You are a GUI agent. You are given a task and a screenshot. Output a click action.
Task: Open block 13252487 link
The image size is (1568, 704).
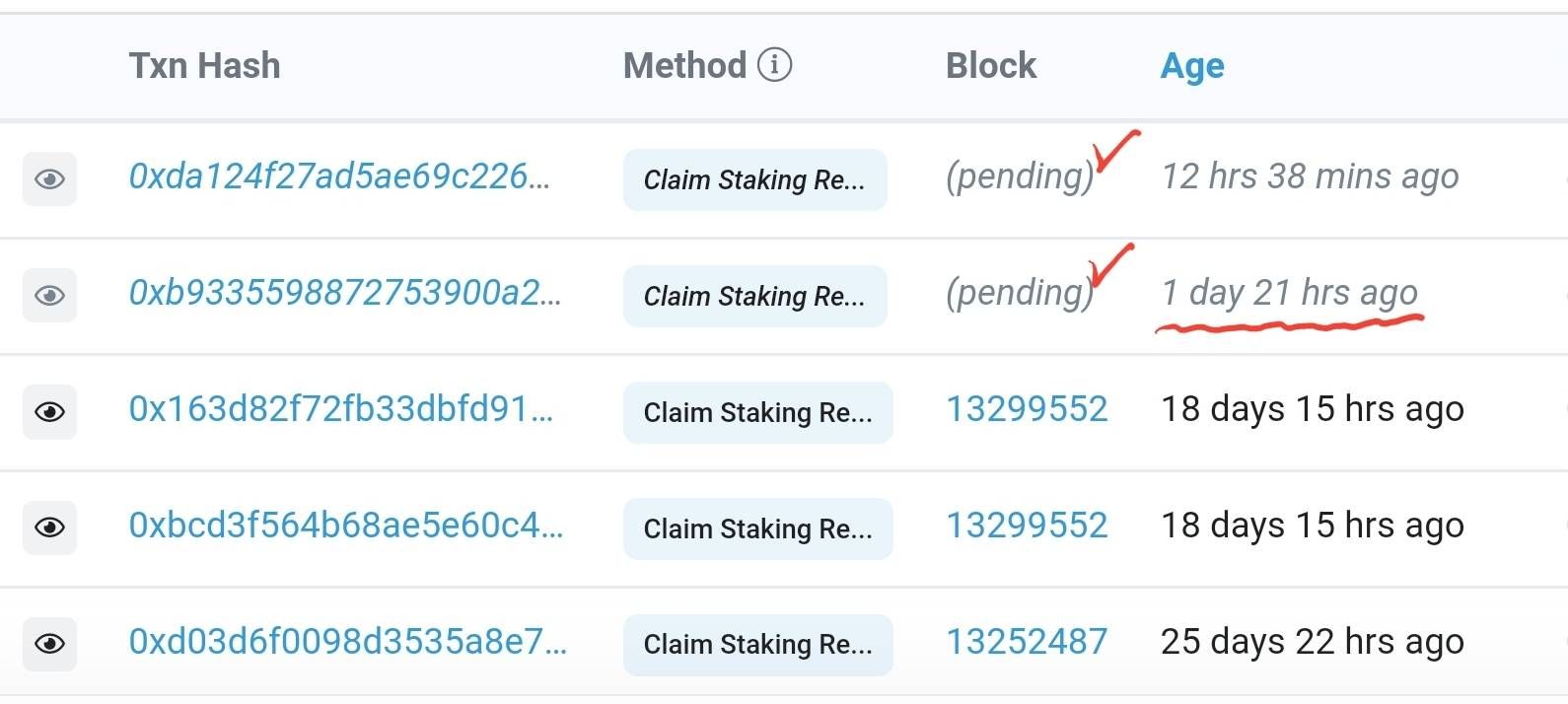1027,642
